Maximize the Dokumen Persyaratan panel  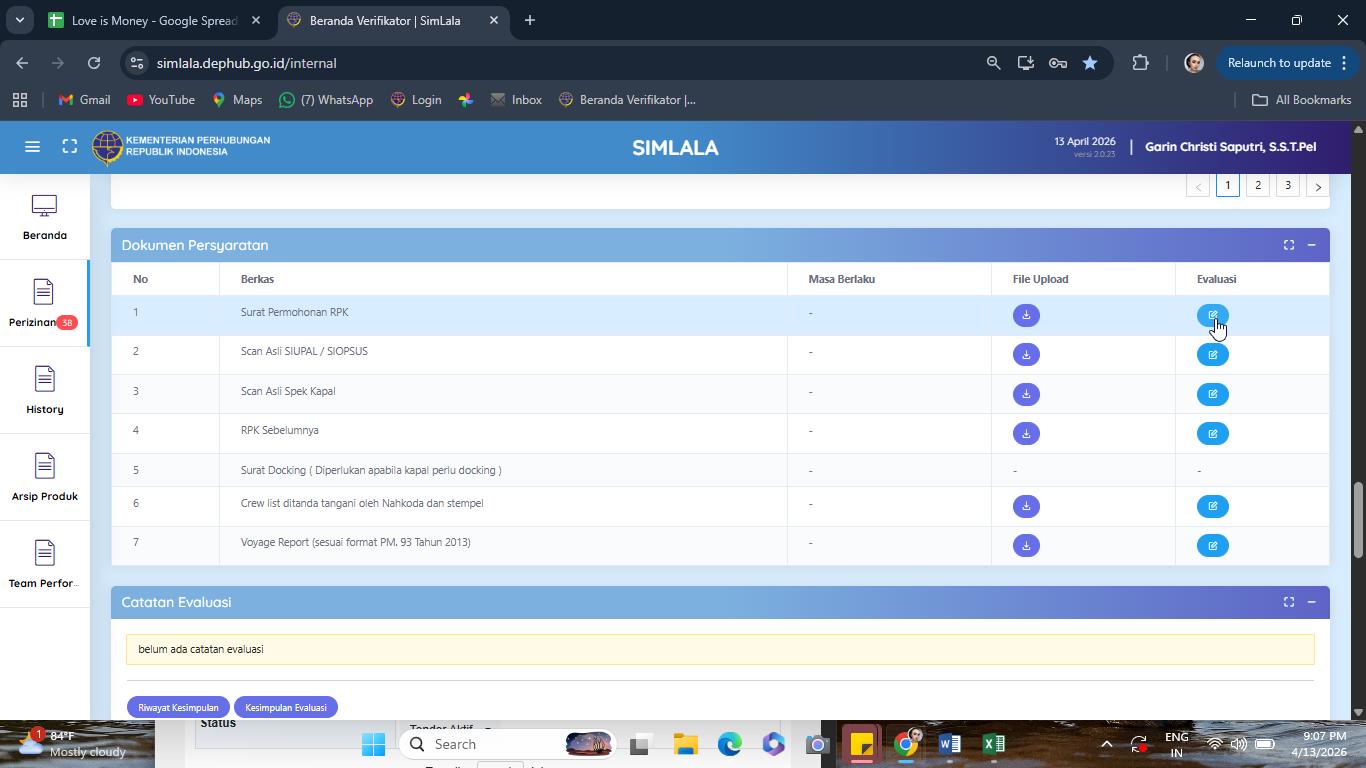click(1289, 245)
